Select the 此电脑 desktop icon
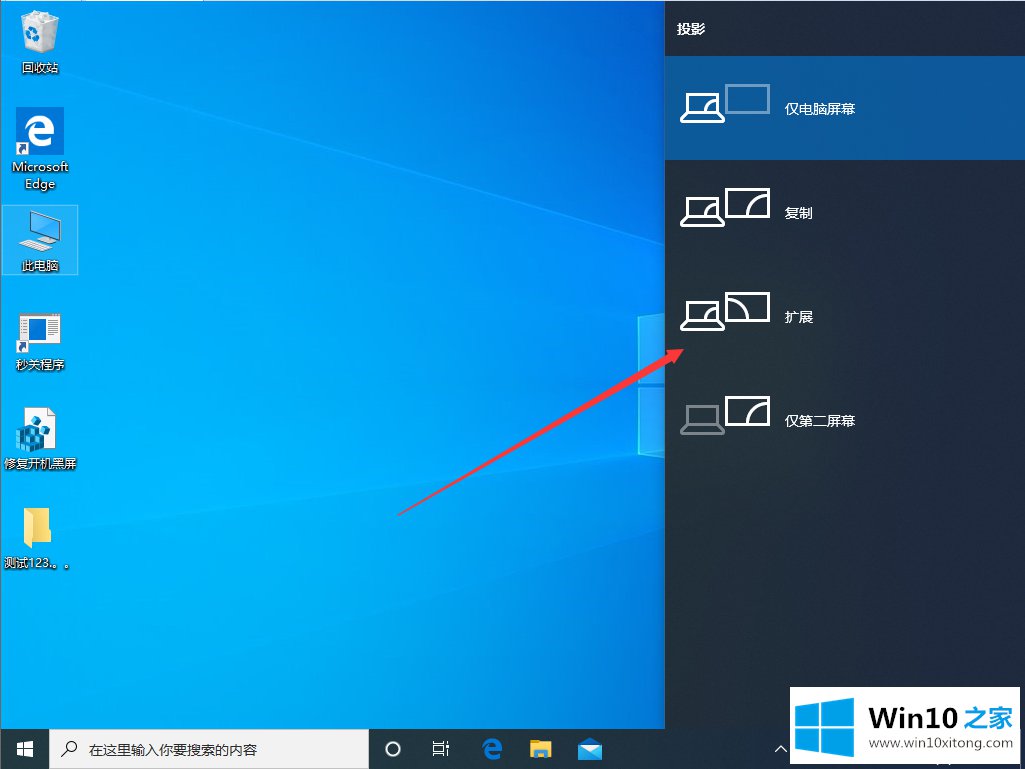This screenshot has width=1025, height=769. [40, 239]
